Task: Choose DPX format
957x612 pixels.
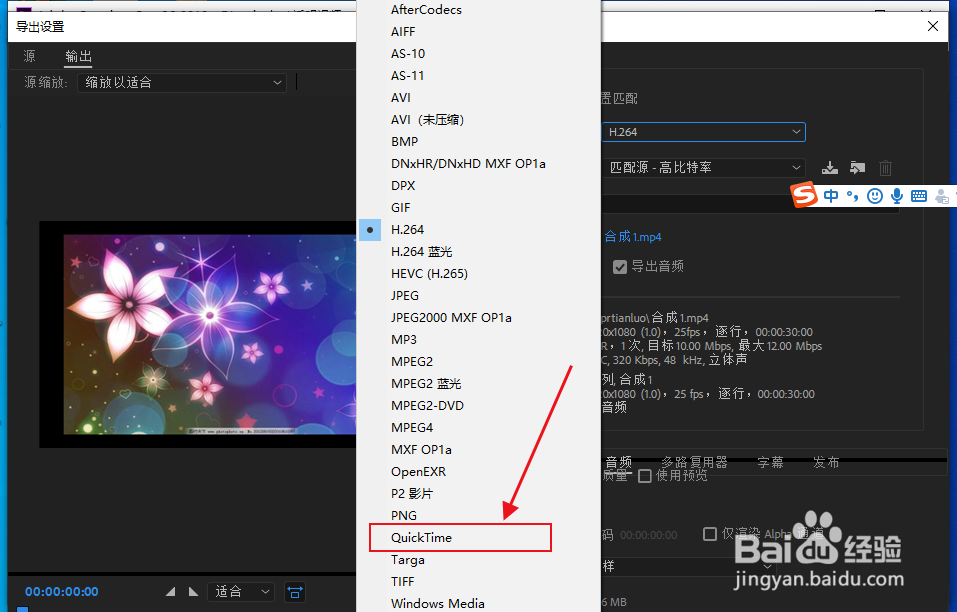Action: coord(403,185)
